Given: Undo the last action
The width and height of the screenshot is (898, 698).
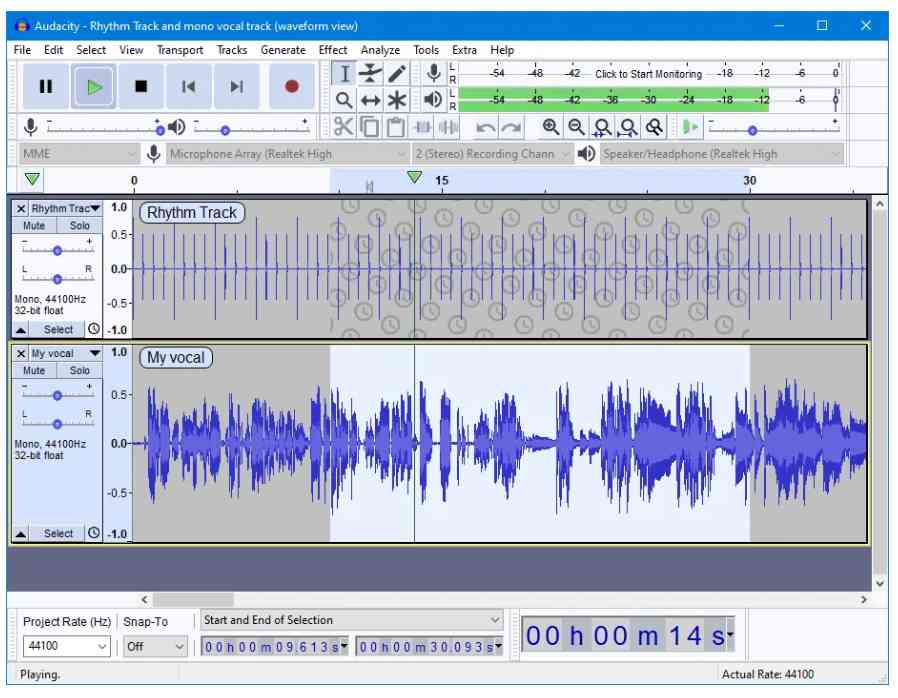Looking at the screenshot, I should (485, 127).
